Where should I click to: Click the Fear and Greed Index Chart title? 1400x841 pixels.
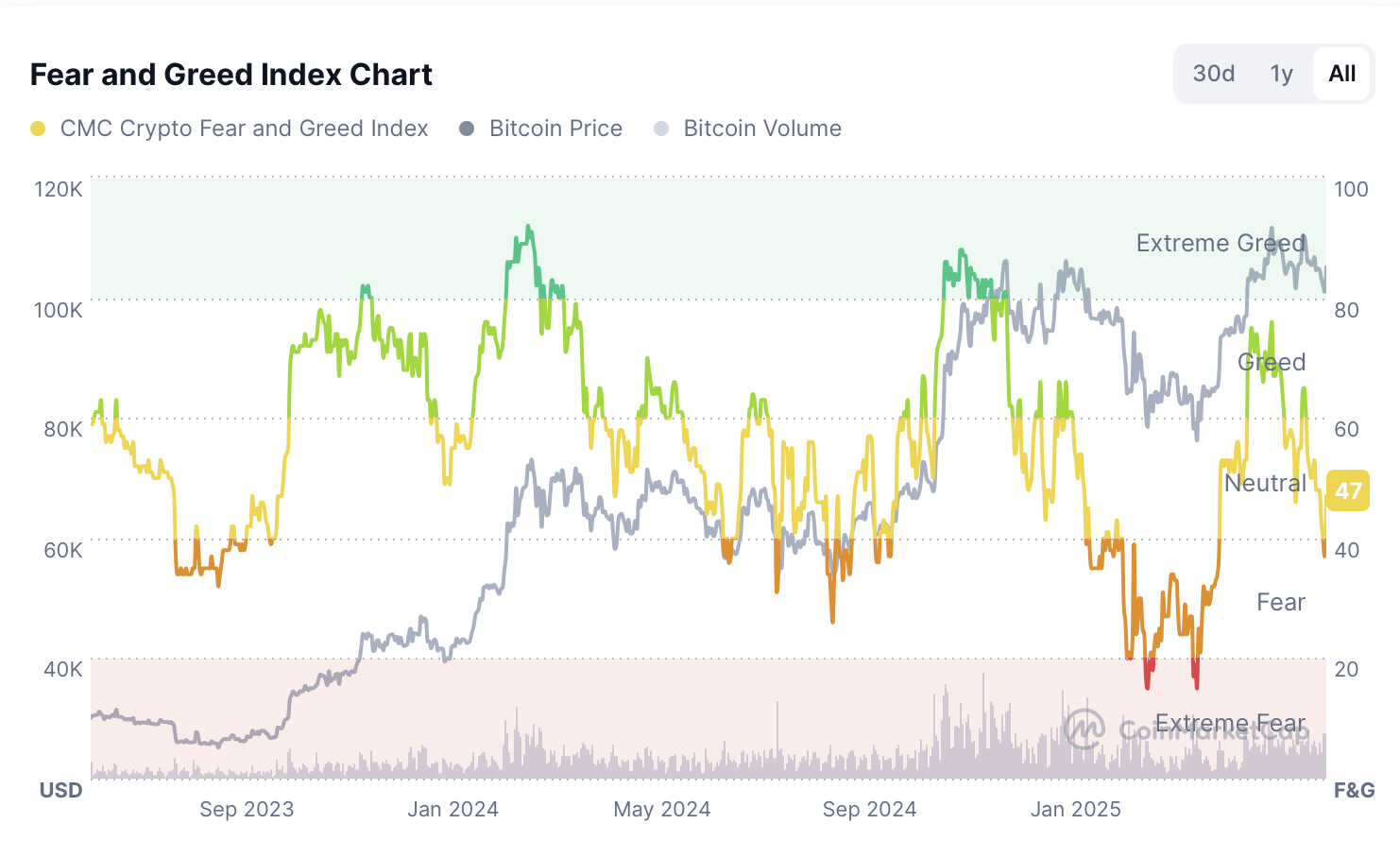(231, 74)
